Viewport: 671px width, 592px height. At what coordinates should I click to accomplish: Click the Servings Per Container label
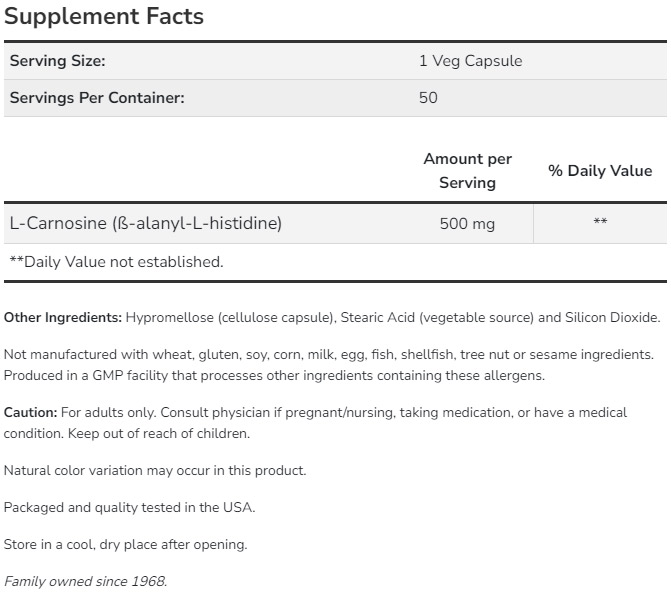point(97,98)
